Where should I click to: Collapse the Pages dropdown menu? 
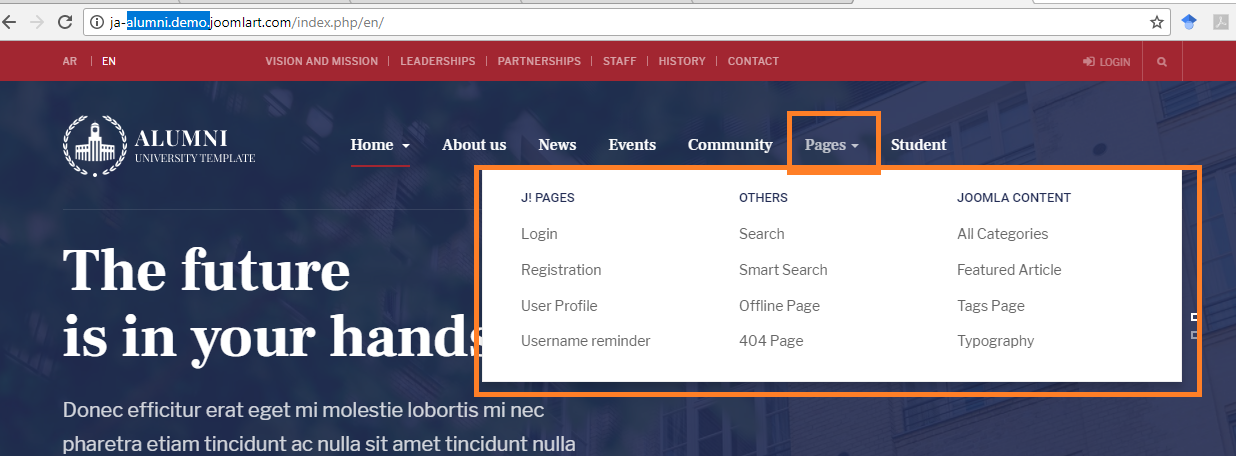[x=832, y=145]
